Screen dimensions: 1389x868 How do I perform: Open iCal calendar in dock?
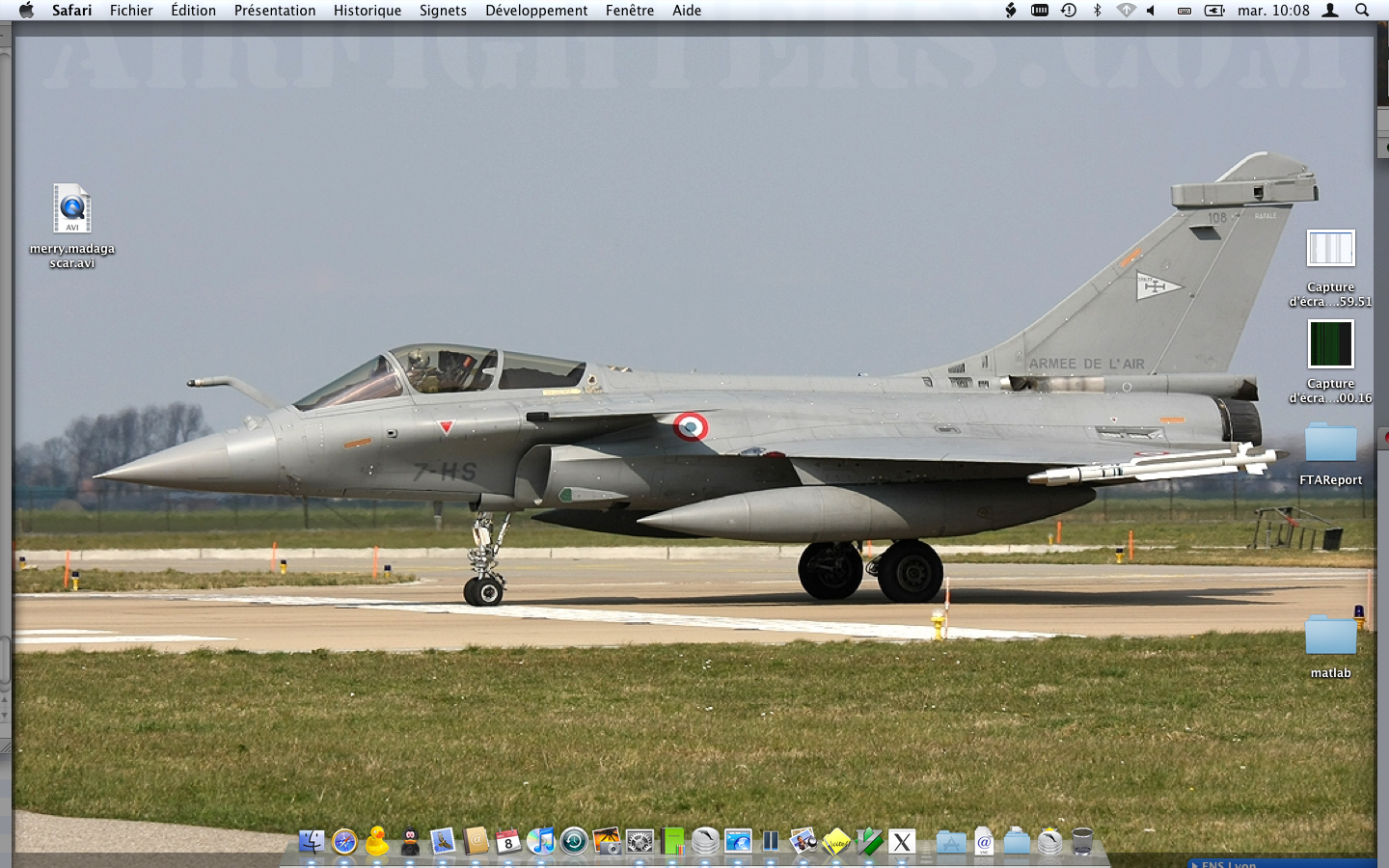tap(508, 842)
